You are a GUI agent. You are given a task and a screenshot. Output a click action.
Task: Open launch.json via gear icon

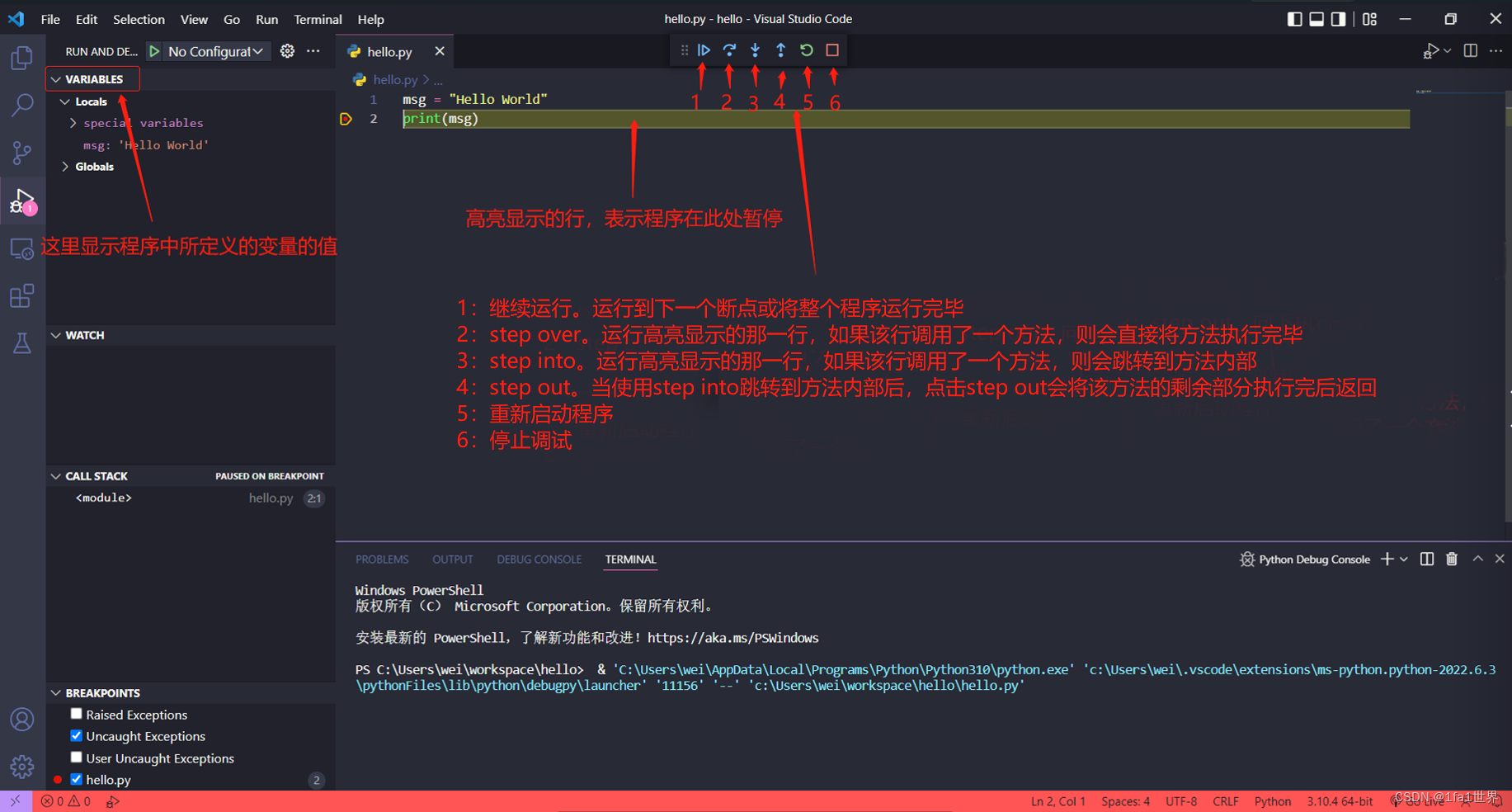[287, 51]
